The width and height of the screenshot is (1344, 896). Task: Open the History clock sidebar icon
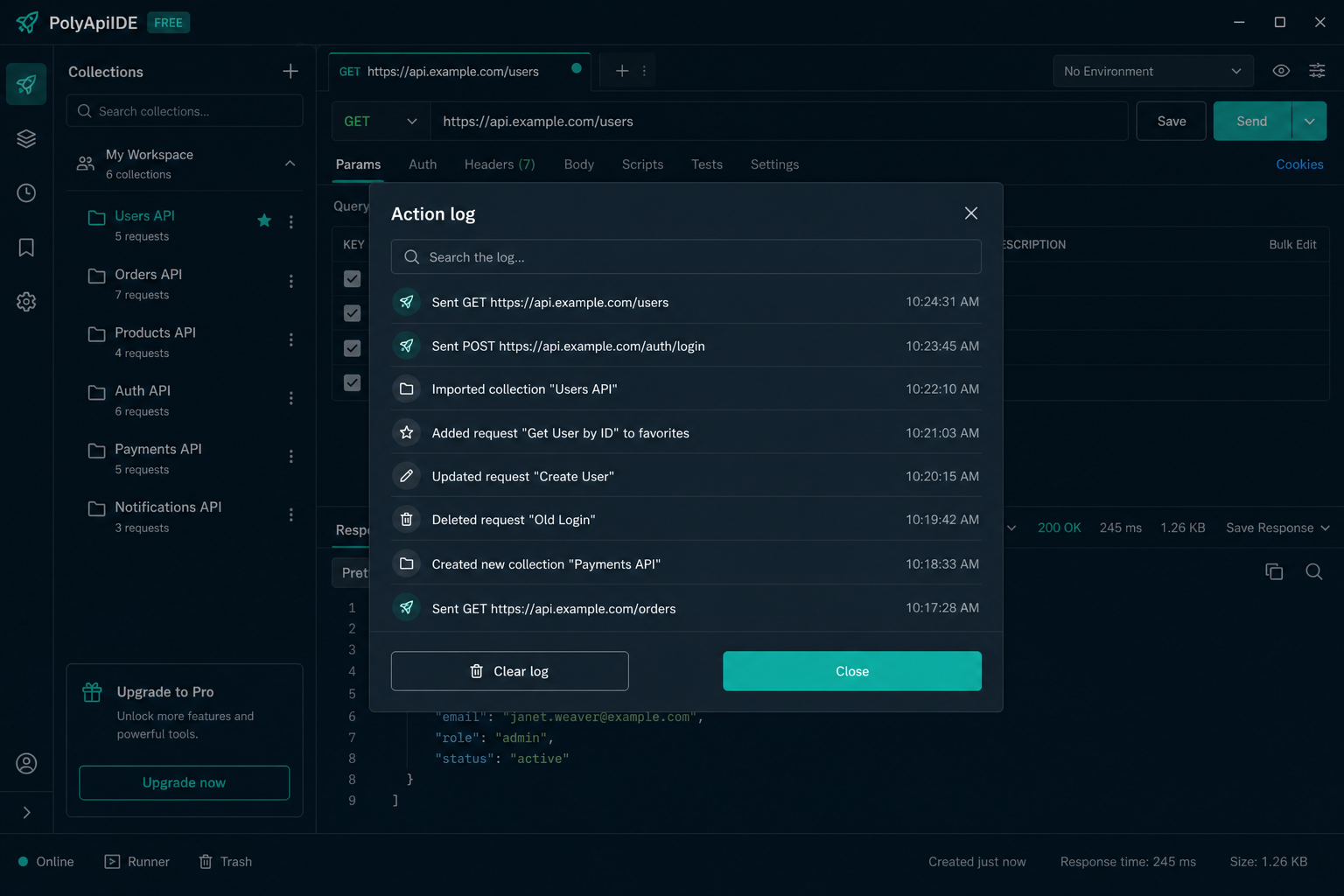coord(26,192)
